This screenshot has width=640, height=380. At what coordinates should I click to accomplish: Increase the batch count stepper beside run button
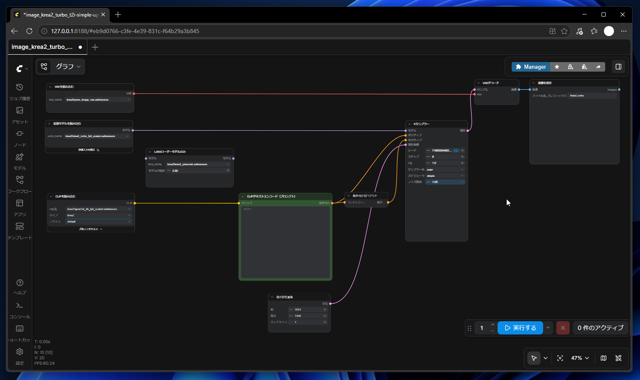click(492, 325)
